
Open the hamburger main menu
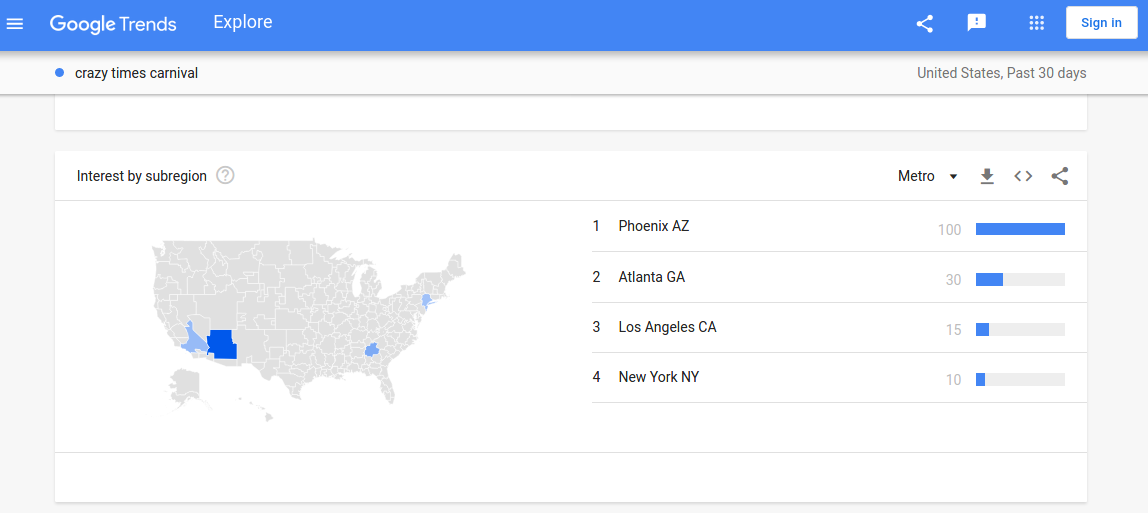point(15,23)
